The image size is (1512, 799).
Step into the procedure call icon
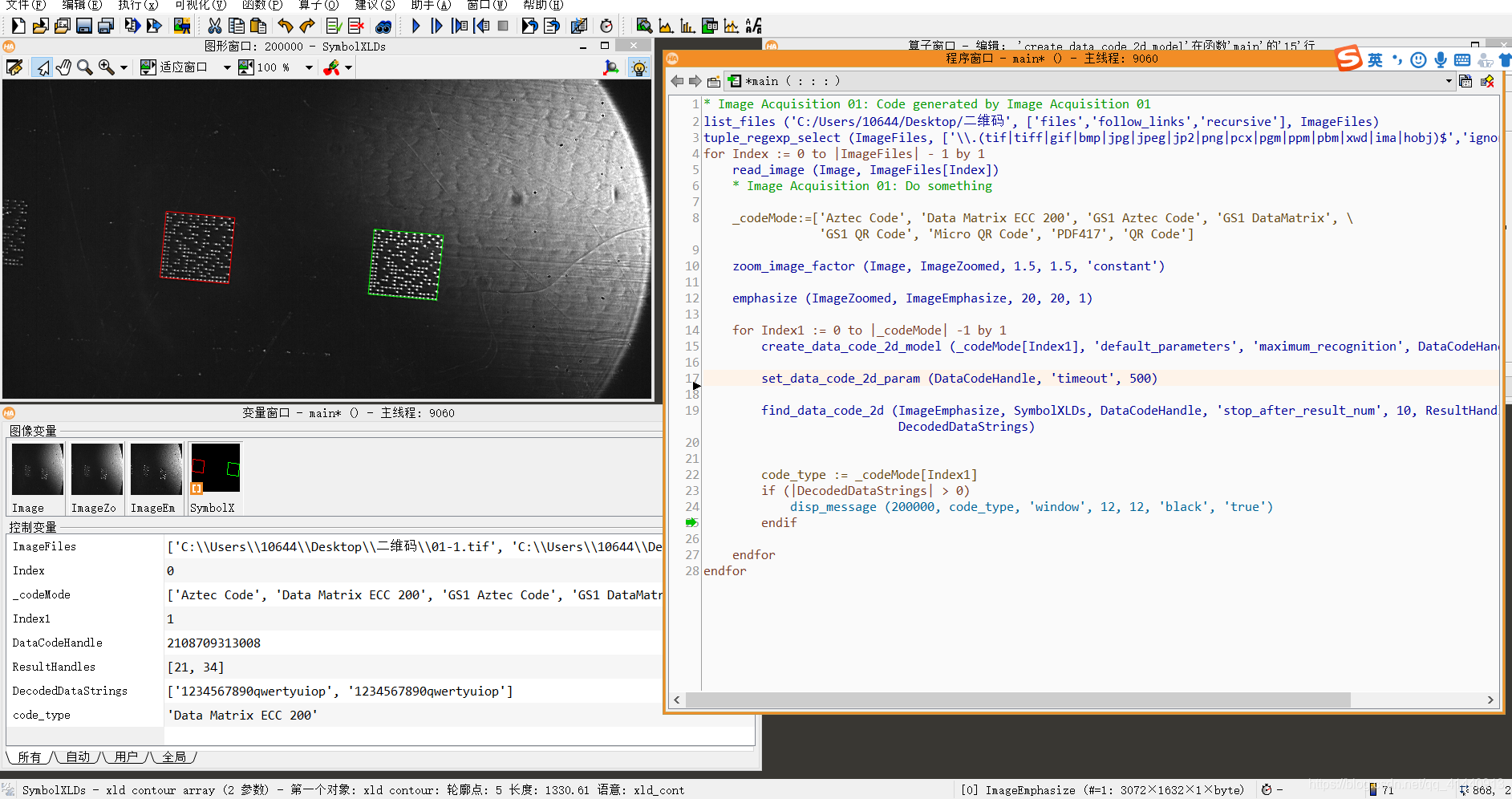(459, 26)
